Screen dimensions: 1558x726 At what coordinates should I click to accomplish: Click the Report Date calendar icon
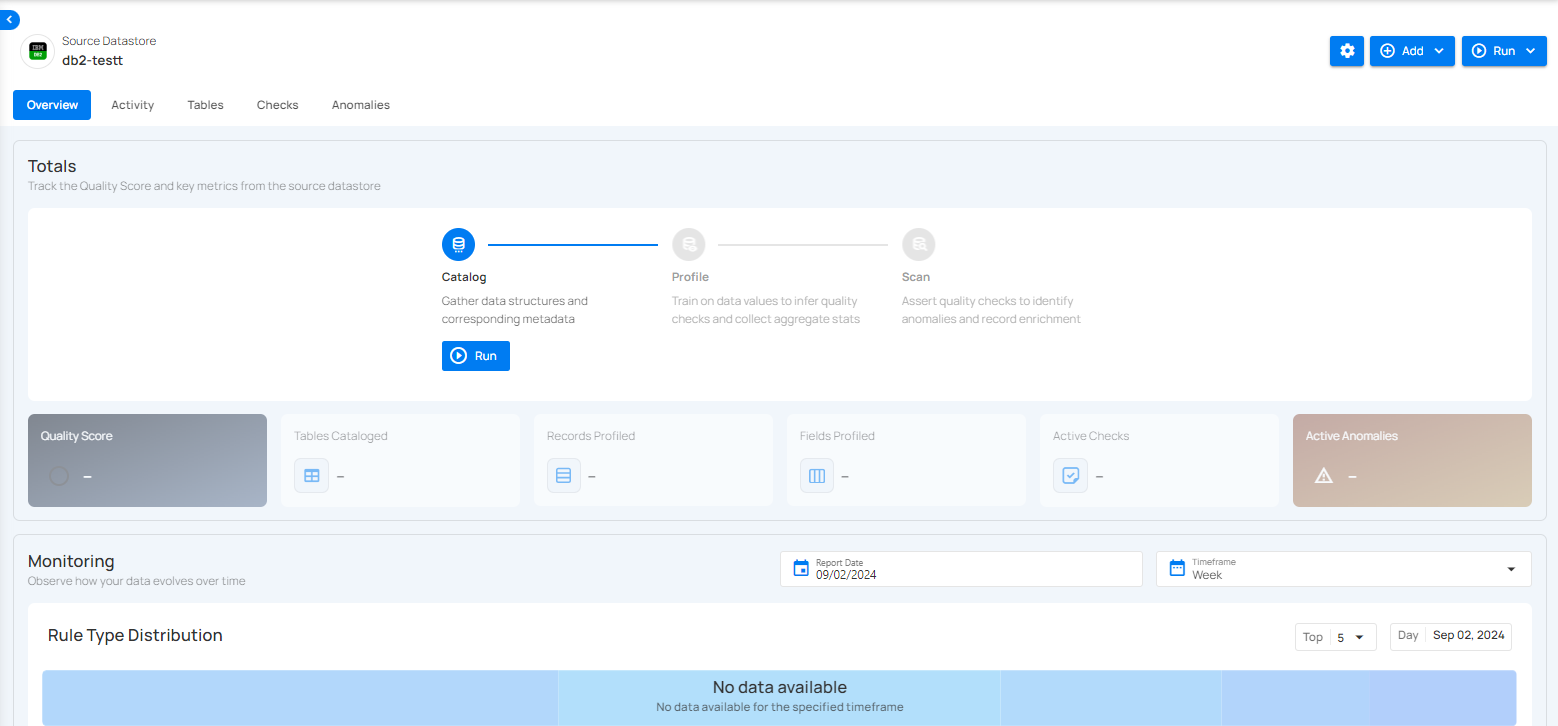coord(801,569)
